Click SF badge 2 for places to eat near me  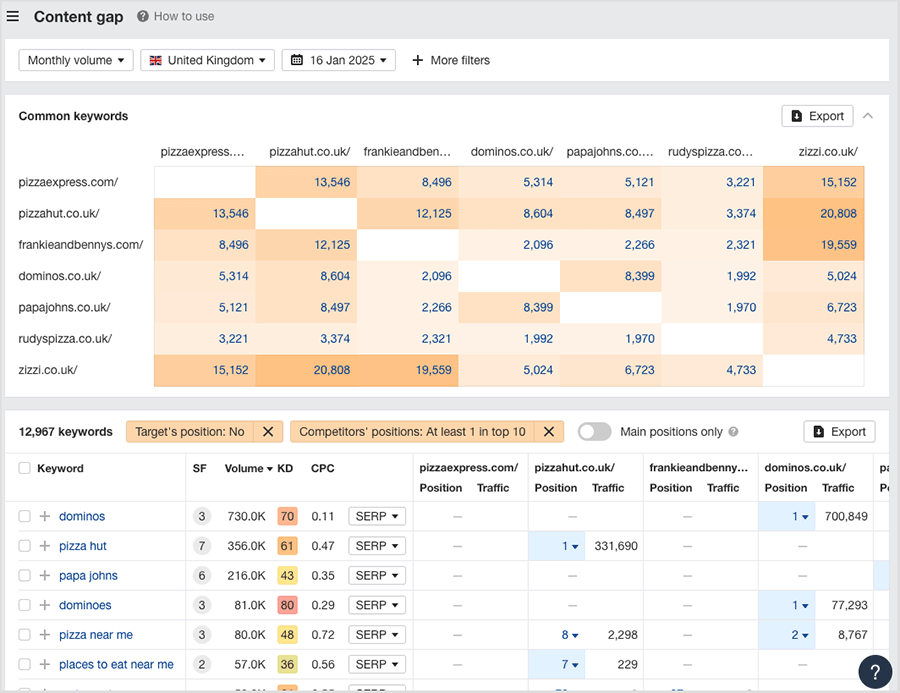[x=201, y=664]
